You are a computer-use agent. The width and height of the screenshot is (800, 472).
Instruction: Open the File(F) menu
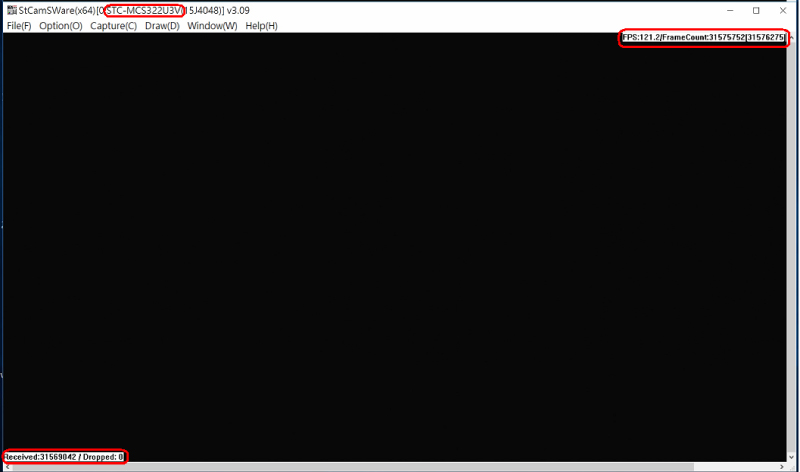pos(19,26)
